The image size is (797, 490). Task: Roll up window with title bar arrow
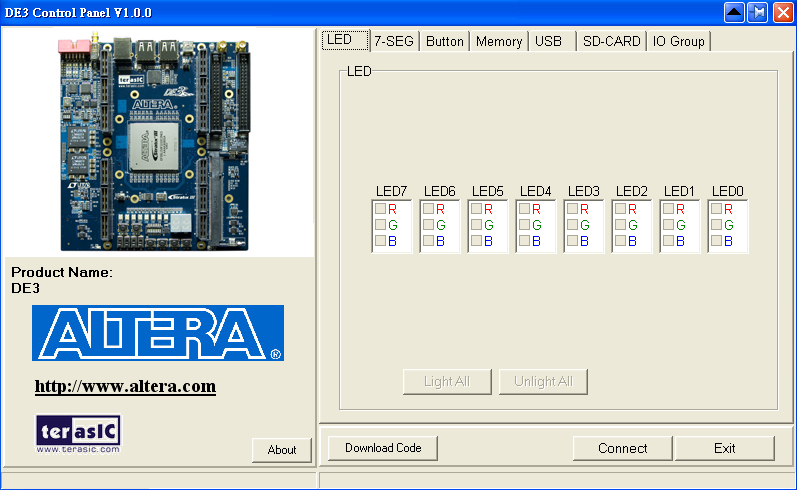734,12
